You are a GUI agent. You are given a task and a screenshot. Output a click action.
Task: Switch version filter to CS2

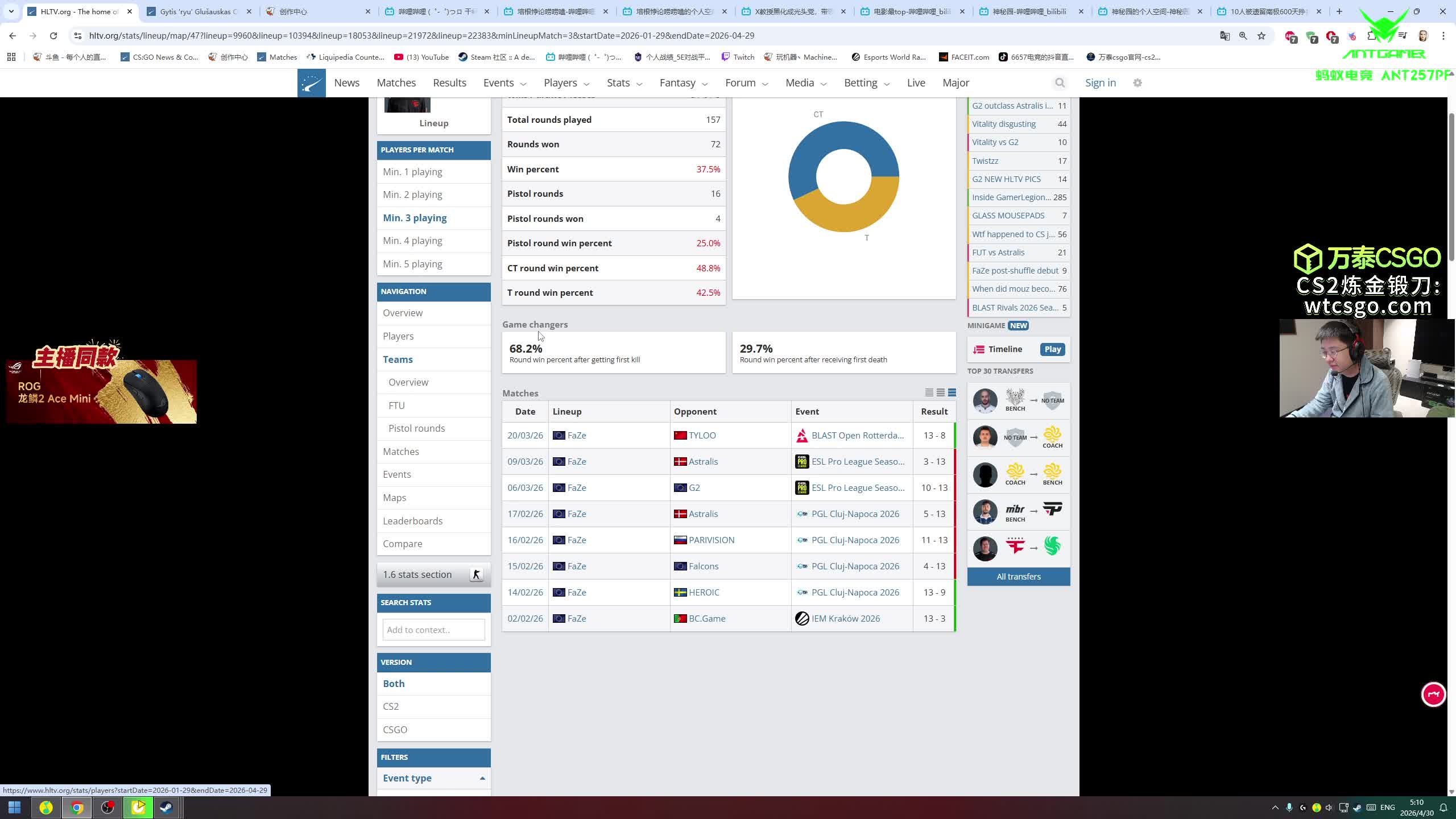tap(391, 706)
